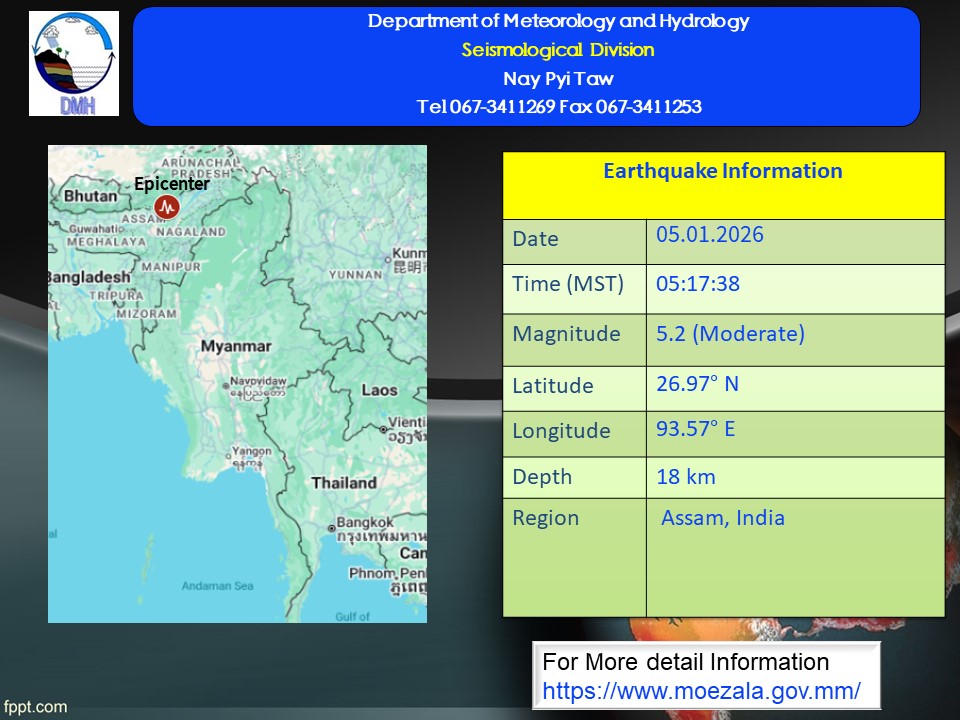Select the yellow Seismological Division text
The image size is (960, 720).
pos(558,50)
